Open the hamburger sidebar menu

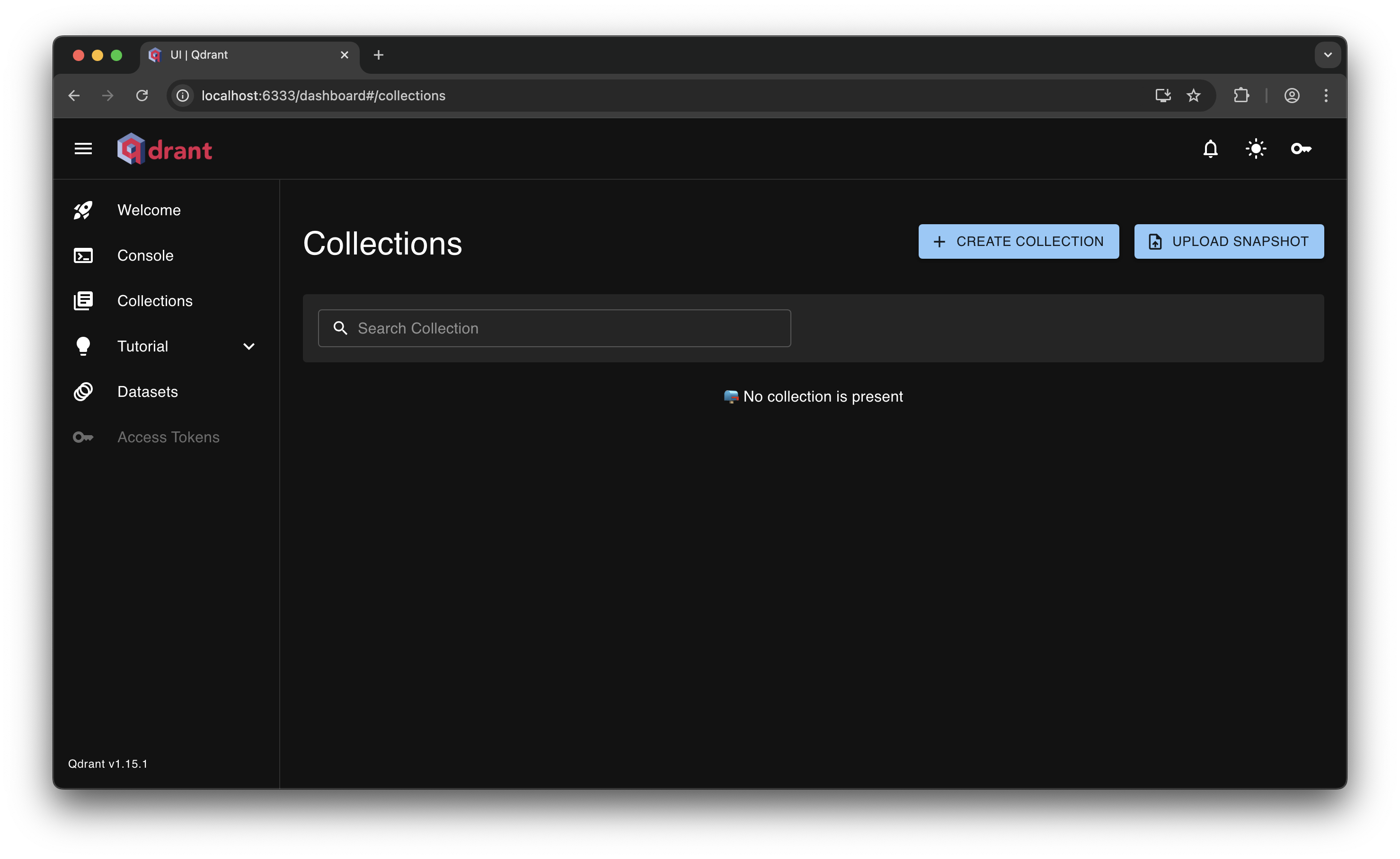pos(83,149)
